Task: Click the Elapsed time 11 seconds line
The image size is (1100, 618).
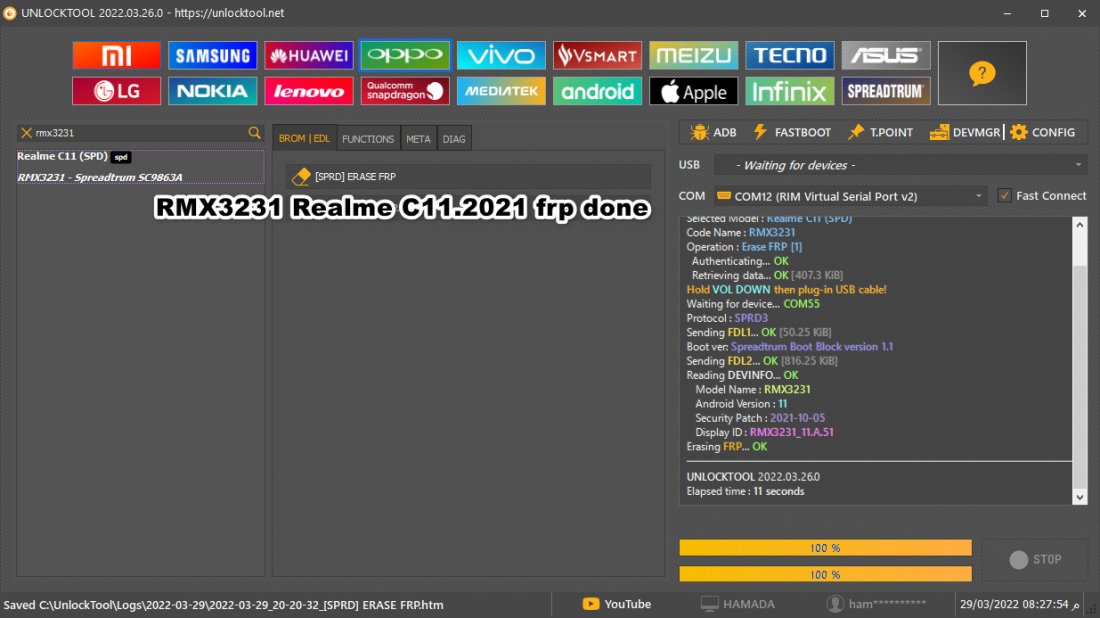Action: pyautogui.click(x=745, y=491)
